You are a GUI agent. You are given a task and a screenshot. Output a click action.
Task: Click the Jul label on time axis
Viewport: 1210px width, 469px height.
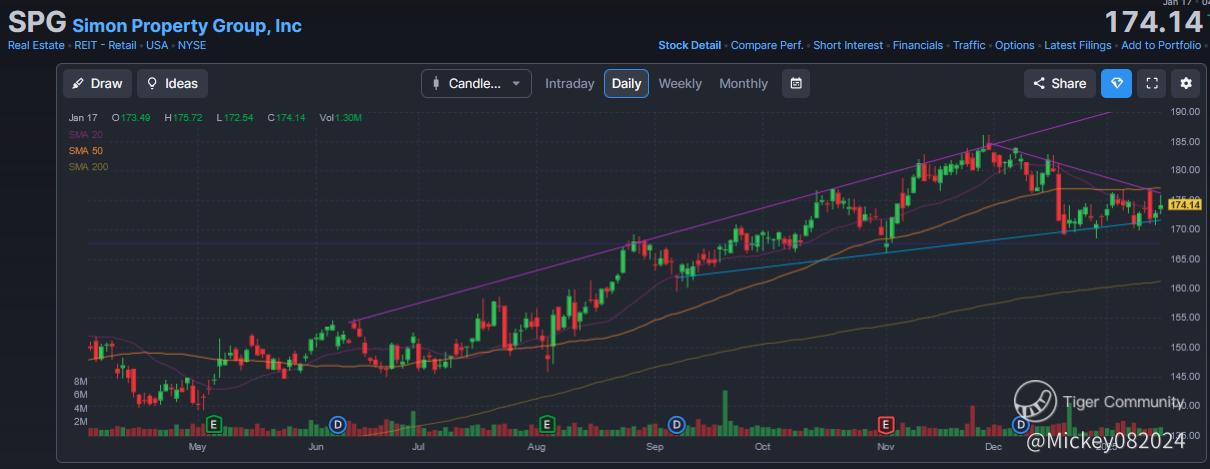[x=418, y=447]
